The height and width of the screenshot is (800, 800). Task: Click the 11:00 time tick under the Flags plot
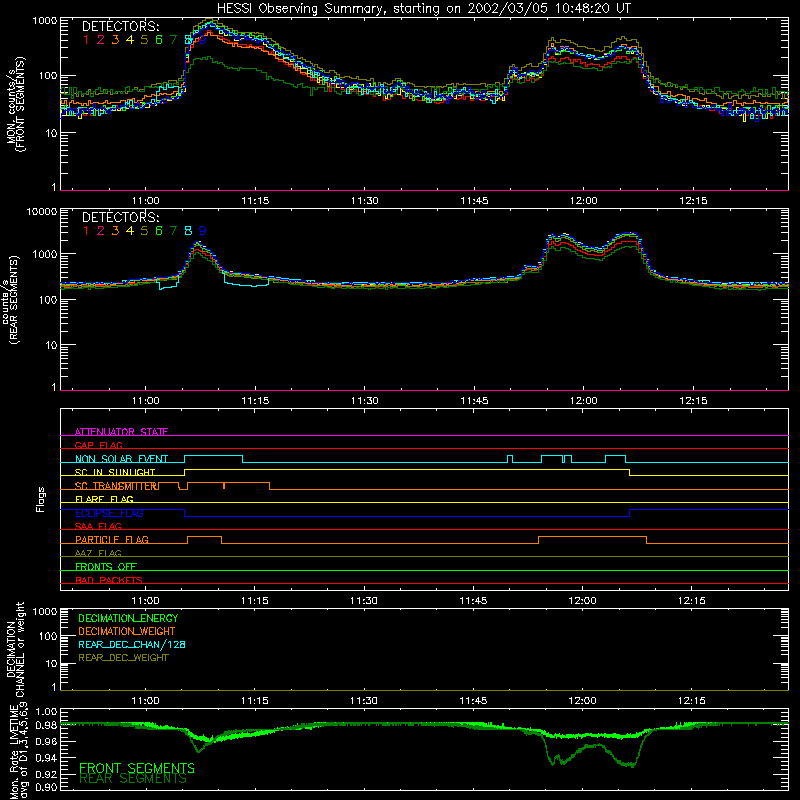[145, 601]
